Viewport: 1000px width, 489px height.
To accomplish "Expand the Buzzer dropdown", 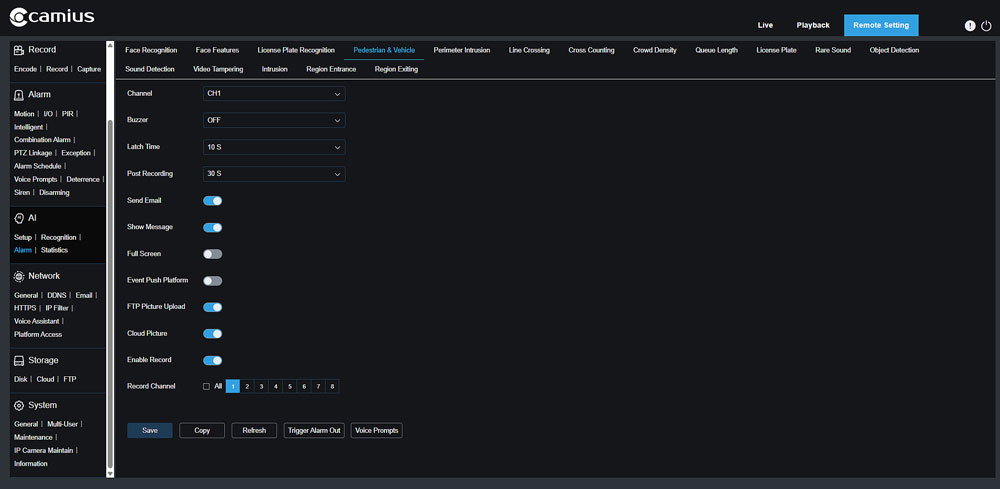I will [274, 120].
